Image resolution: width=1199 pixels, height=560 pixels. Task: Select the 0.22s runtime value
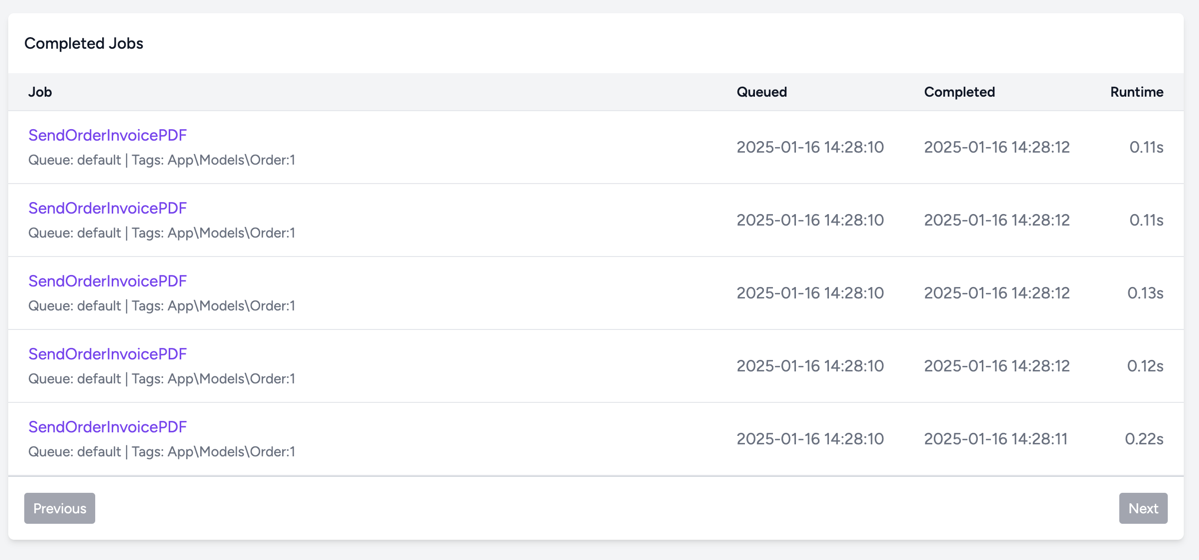pyautogui.click(x=1145, y=438)
